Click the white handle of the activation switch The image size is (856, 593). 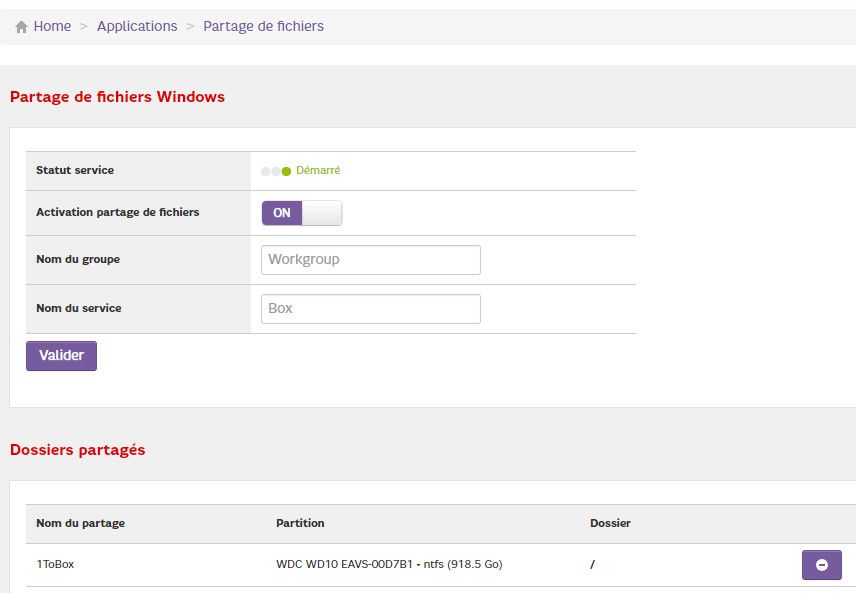321,213
